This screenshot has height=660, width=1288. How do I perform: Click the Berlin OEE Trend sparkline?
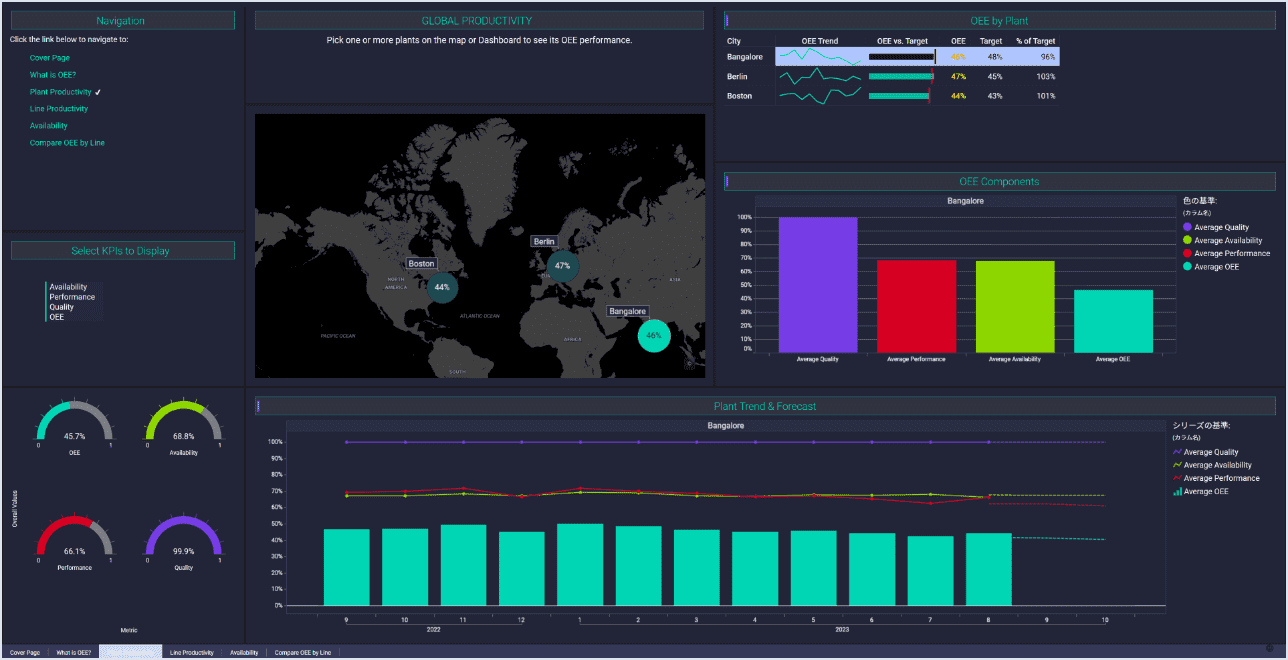[x=820, y=76]
